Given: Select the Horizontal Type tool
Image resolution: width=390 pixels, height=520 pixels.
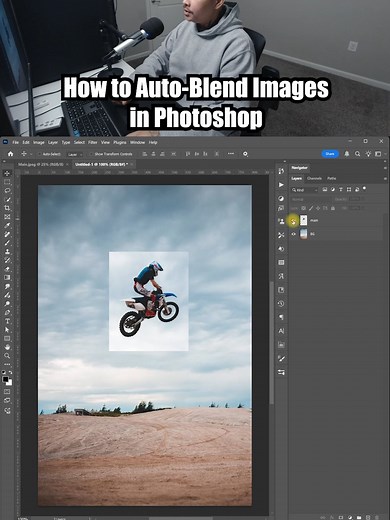Looking at the screenshot, I should (7, 321).
